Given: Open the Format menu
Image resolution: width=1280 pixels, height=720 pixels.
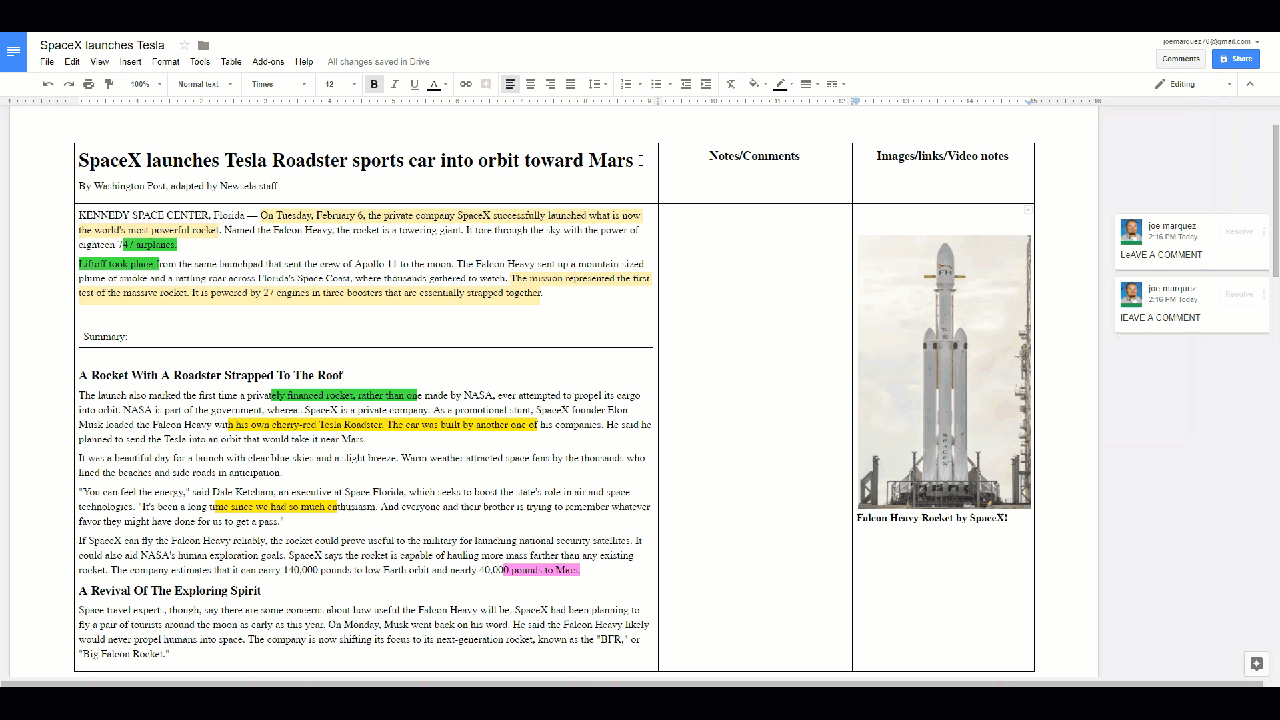Looking at the screenshot, I should click(x=166, y=62).
